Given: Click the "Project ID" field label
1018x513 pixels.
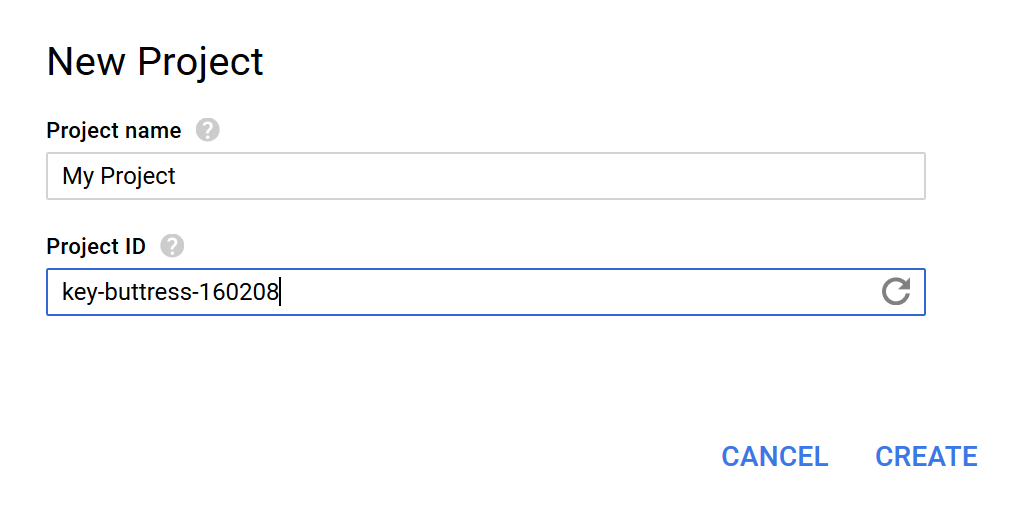Looking at the screenshot, I should tap(96, 247).
